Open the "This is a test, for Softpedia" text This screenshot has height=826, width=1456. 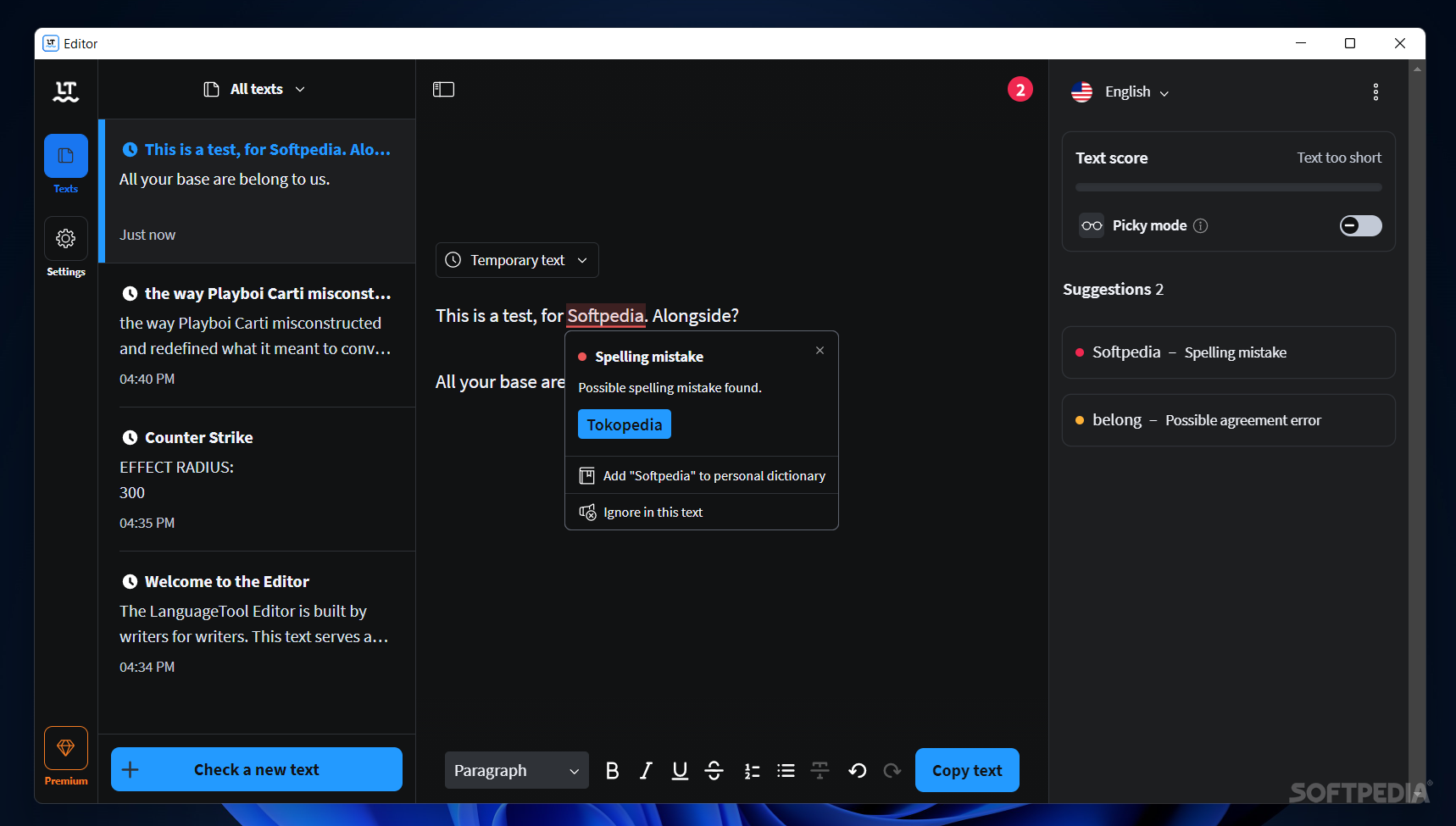[x=258, y=191]
